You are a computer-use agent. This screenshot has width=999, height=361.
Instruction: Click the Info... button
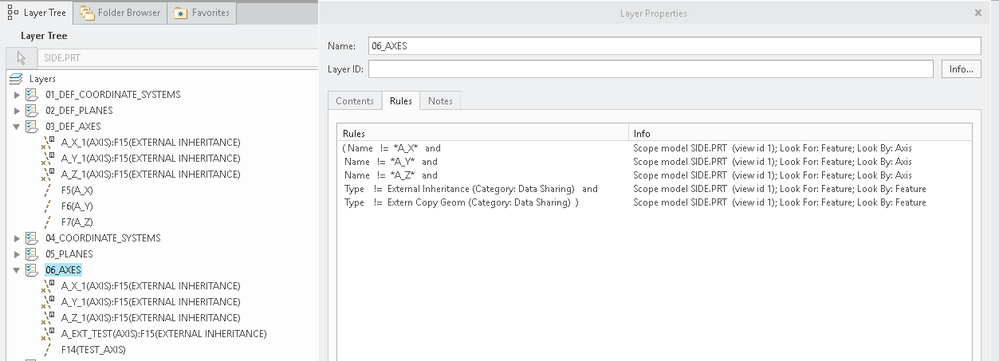(961, 69)
